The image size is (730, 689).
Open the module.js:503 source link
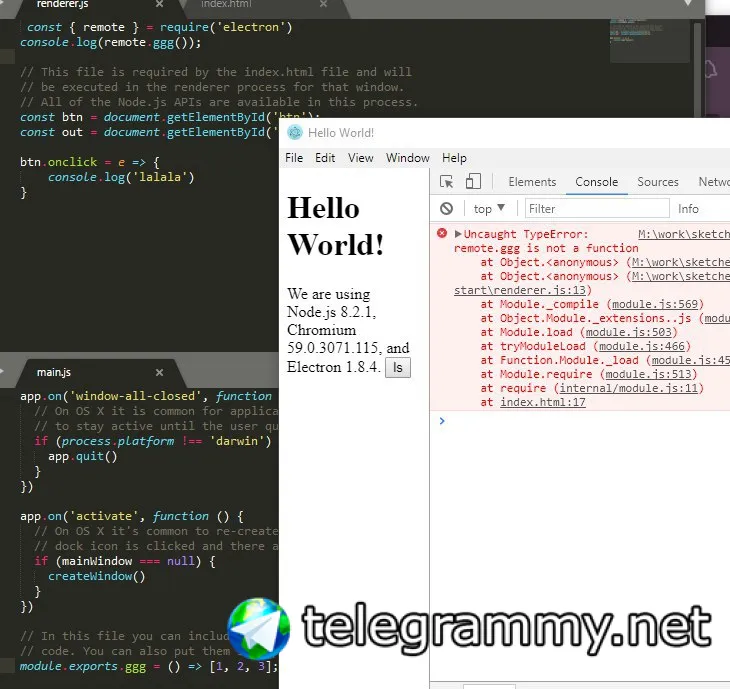pos(629,332)
